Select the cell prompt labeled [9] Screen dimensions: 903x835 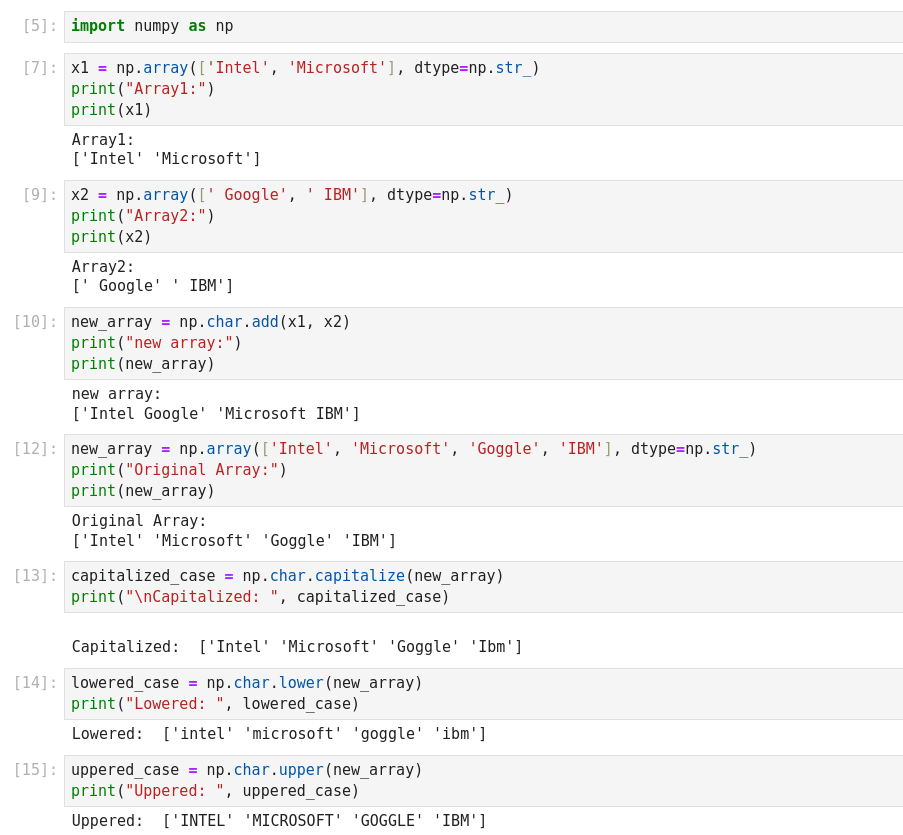point(40,195)
